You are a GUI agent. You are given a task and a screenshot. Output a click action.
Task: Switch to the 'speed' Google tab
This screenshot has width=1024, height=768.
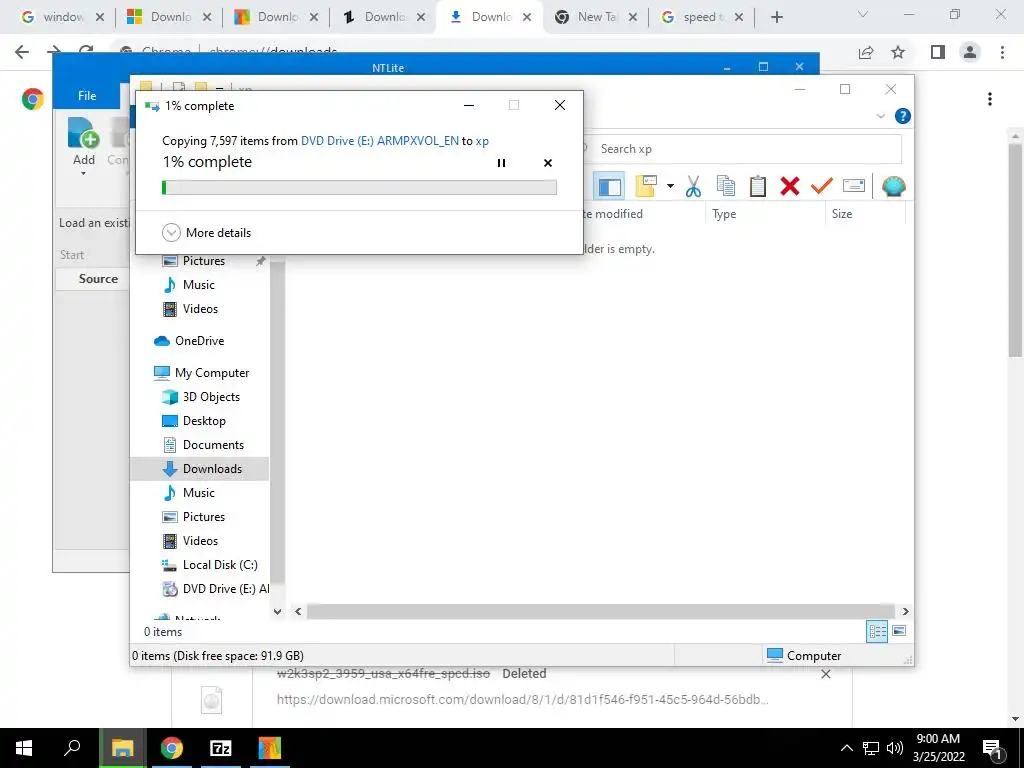(x=702, y=17)
